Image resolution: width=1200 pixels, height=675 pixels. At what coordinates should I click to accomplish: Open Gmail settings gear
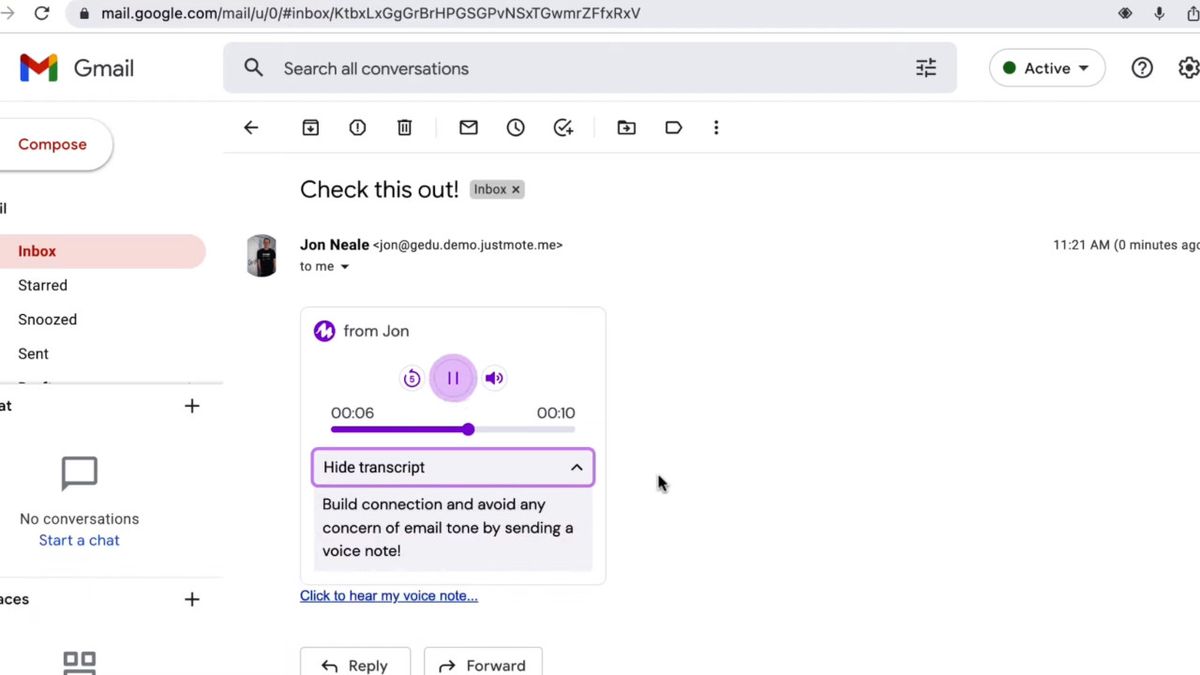(x=1189, y=68)
